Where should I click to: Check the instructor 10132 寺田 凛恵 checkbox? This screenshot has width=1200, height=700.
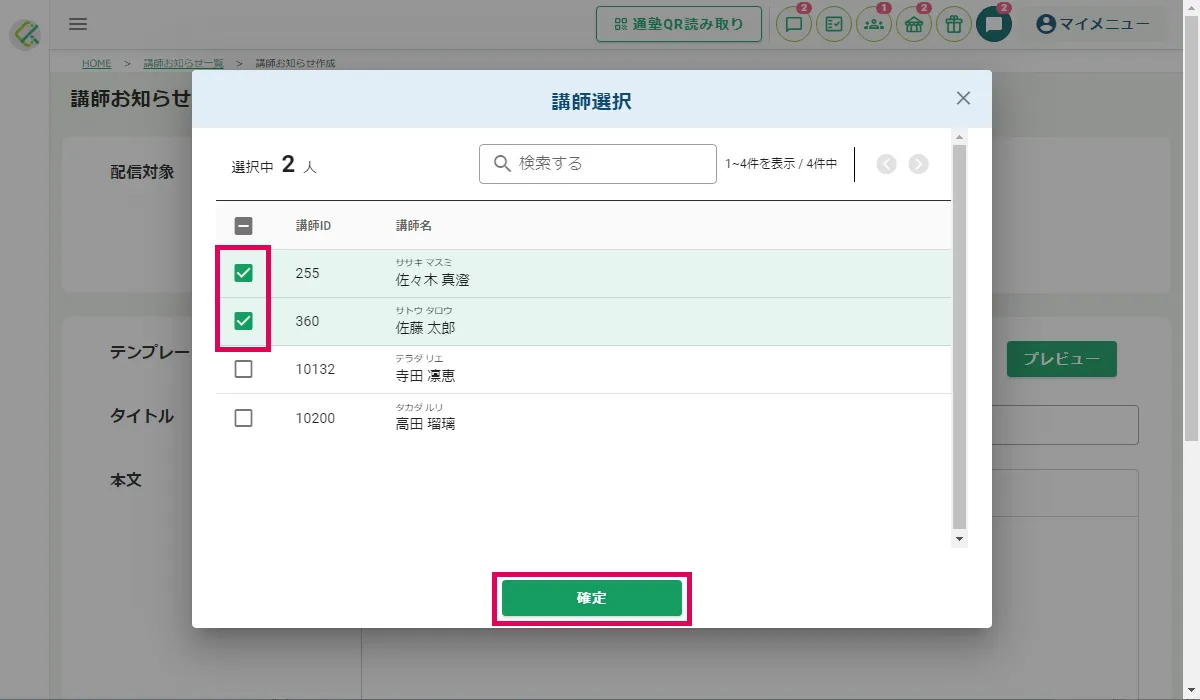coord(243,369)
